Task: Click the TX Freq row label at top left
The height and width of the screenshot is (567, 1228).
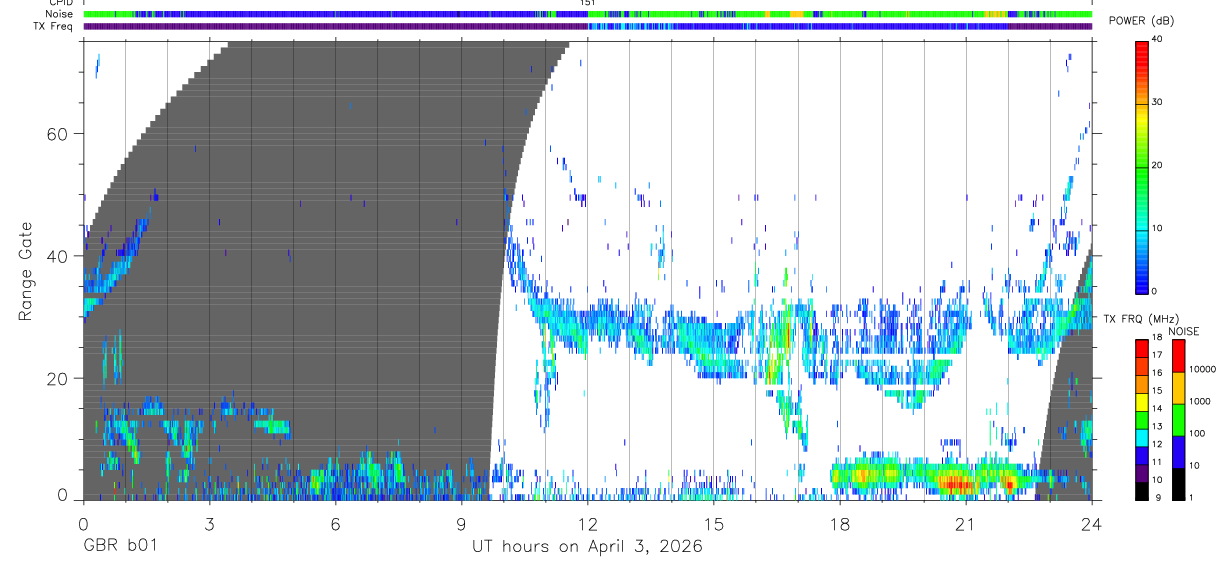Action: (x=53, y=26)
